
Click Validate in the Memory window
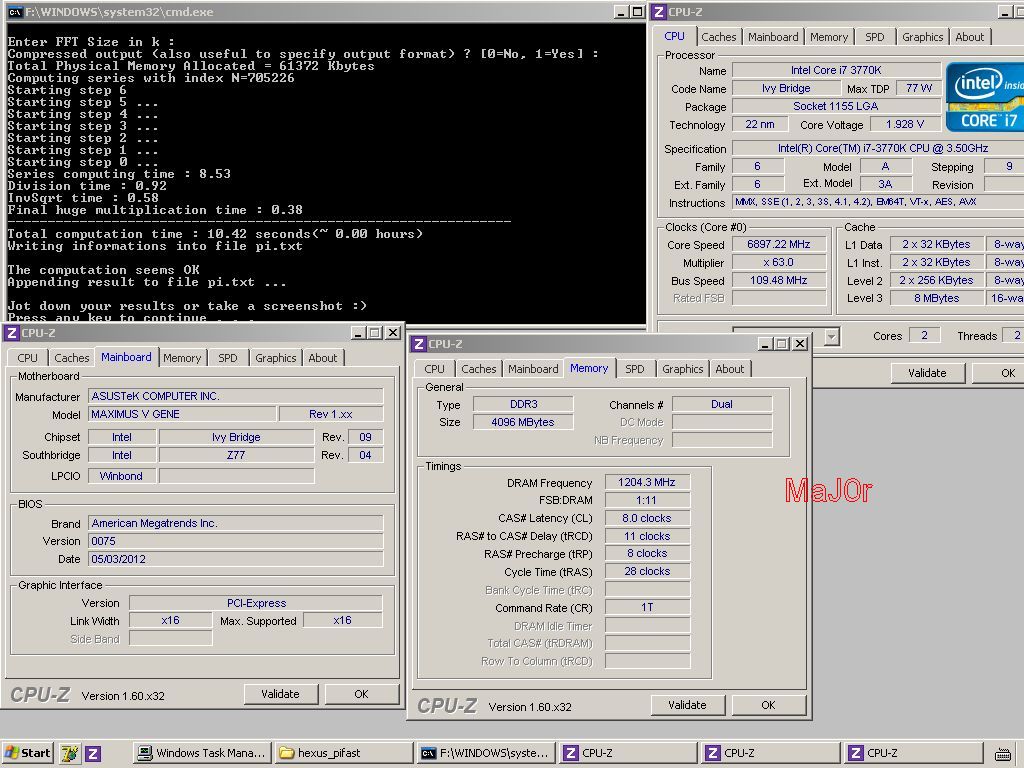tap(688, 705)
